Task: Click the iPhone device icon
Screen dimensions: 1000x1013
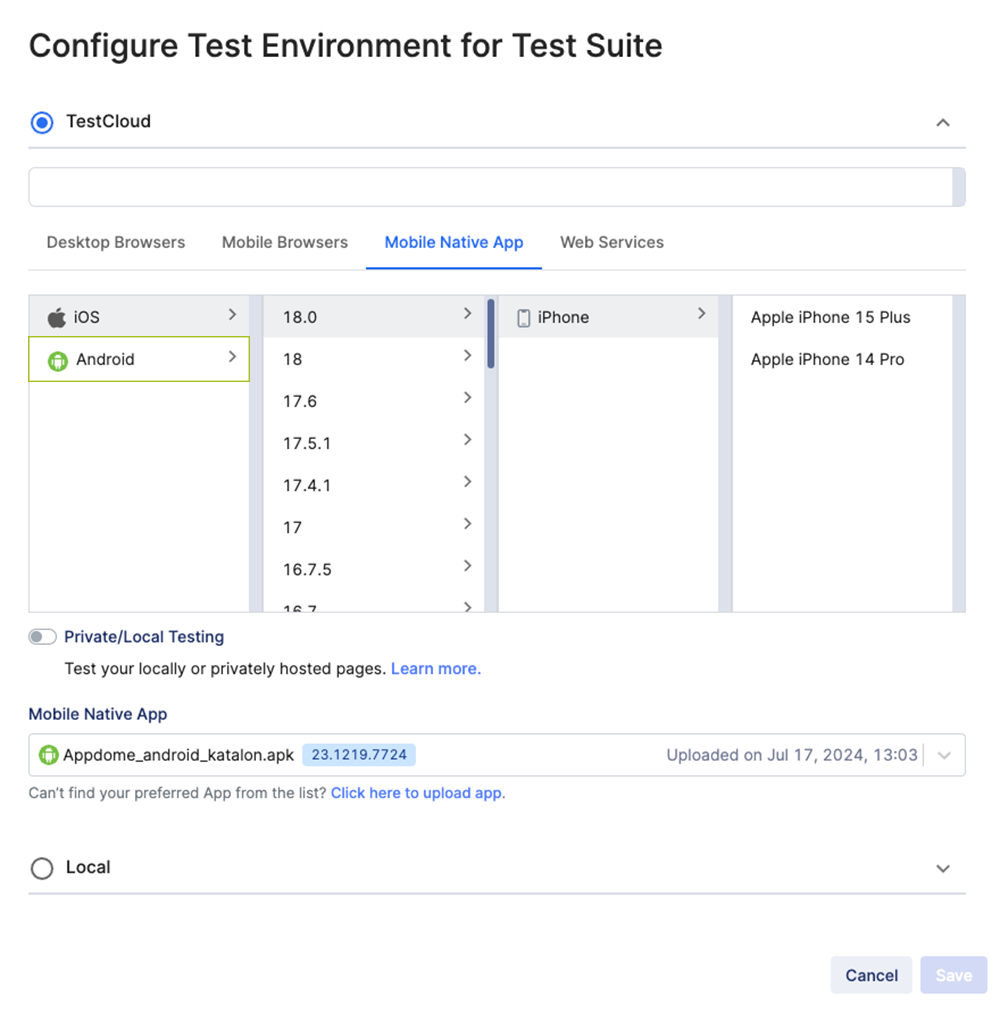Action: [x=524, y=316]
